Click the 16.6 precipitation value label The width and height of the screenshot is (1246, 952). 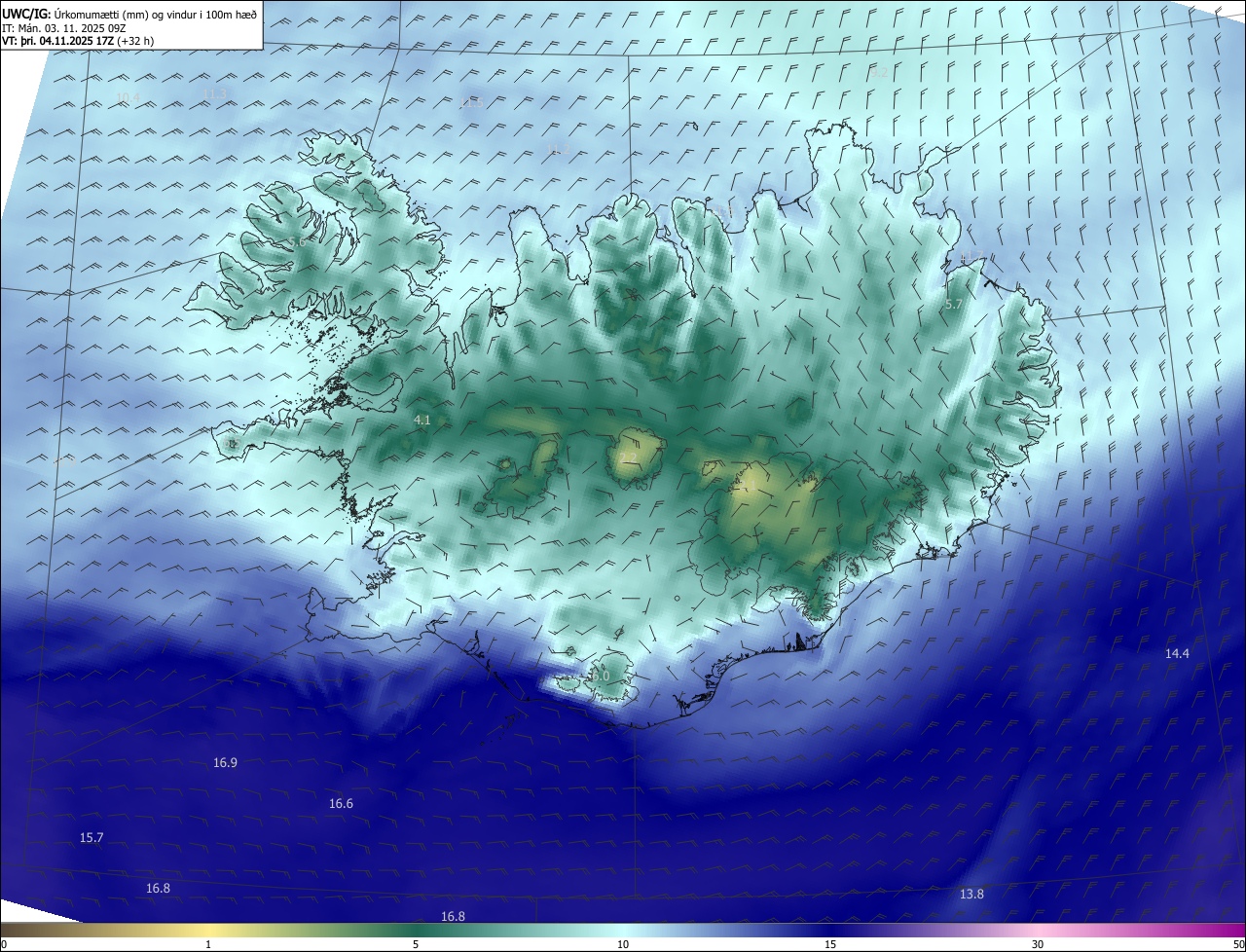(341, 803)
